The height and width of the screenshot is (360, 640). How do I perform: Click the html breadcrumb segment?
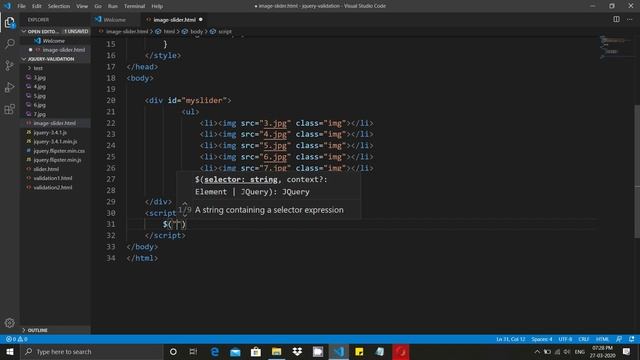pyautogui.click(x=169, y=31)
